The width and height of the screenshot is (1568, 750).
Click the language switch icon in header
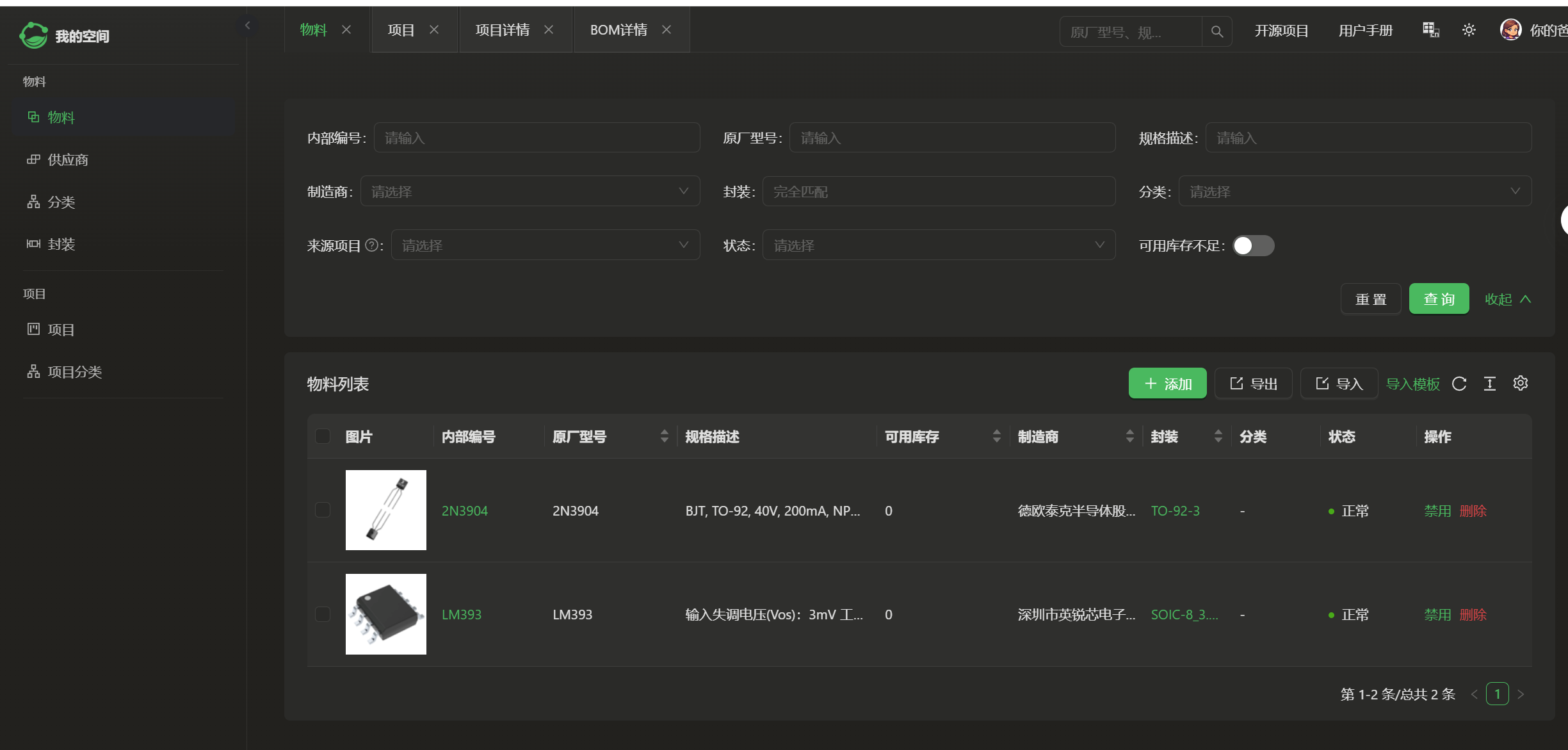[1430, 30]
